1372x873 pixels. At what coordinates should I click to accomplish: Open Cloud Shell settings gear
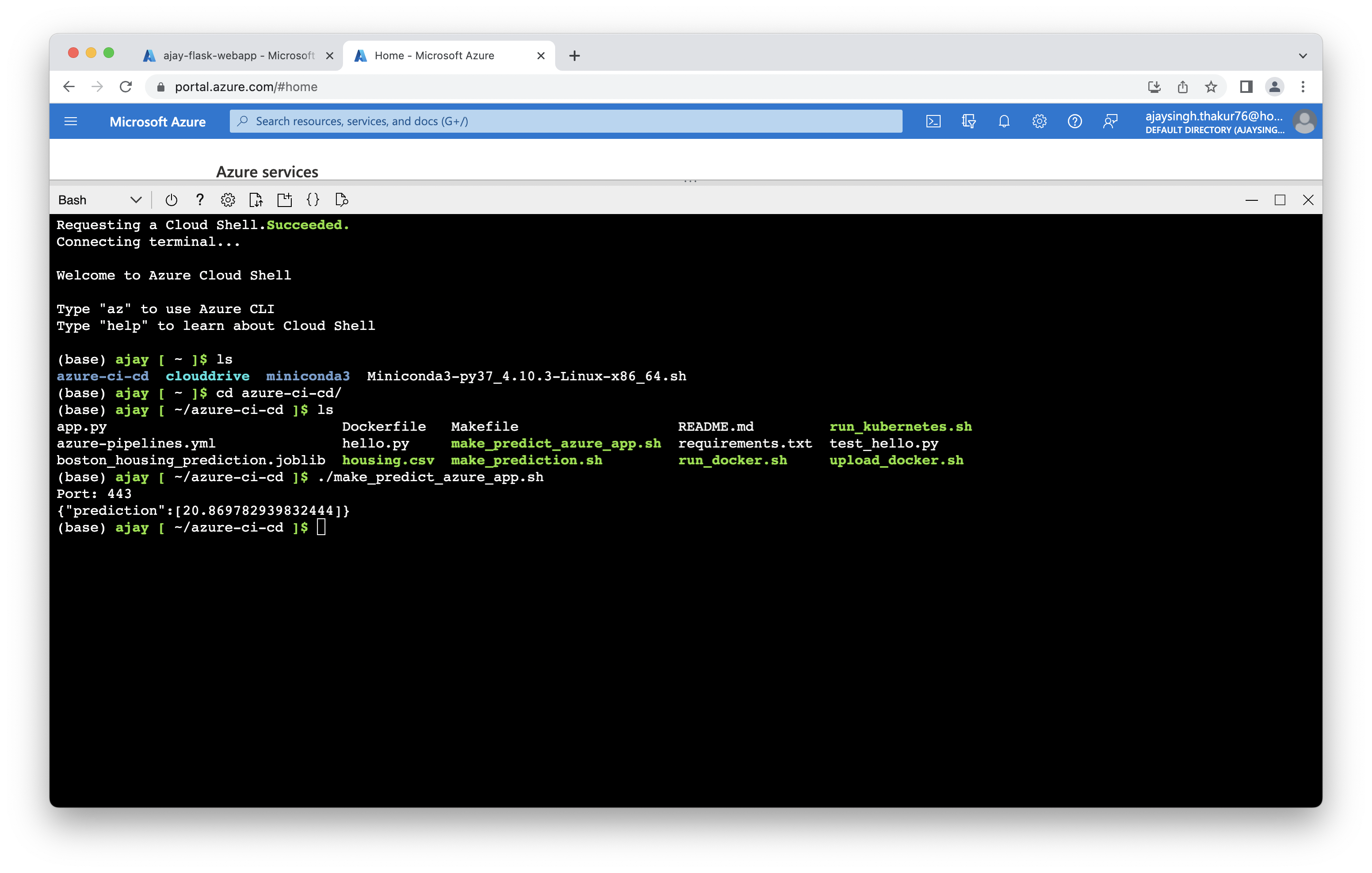[x=228, y=200]
